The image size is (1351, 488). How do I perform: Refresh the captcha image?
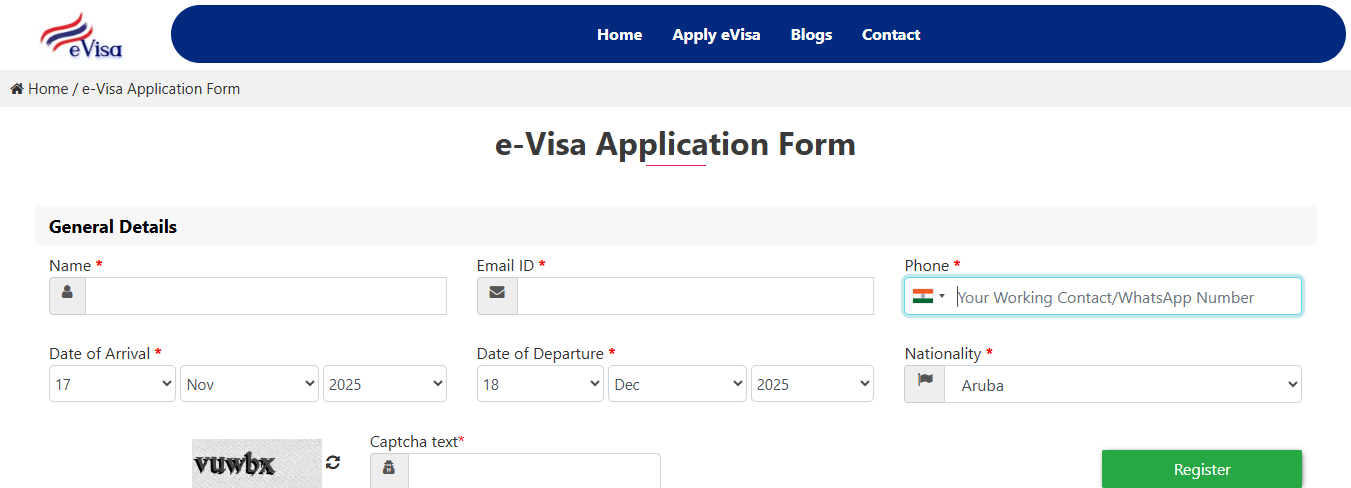tap(333, 462)
